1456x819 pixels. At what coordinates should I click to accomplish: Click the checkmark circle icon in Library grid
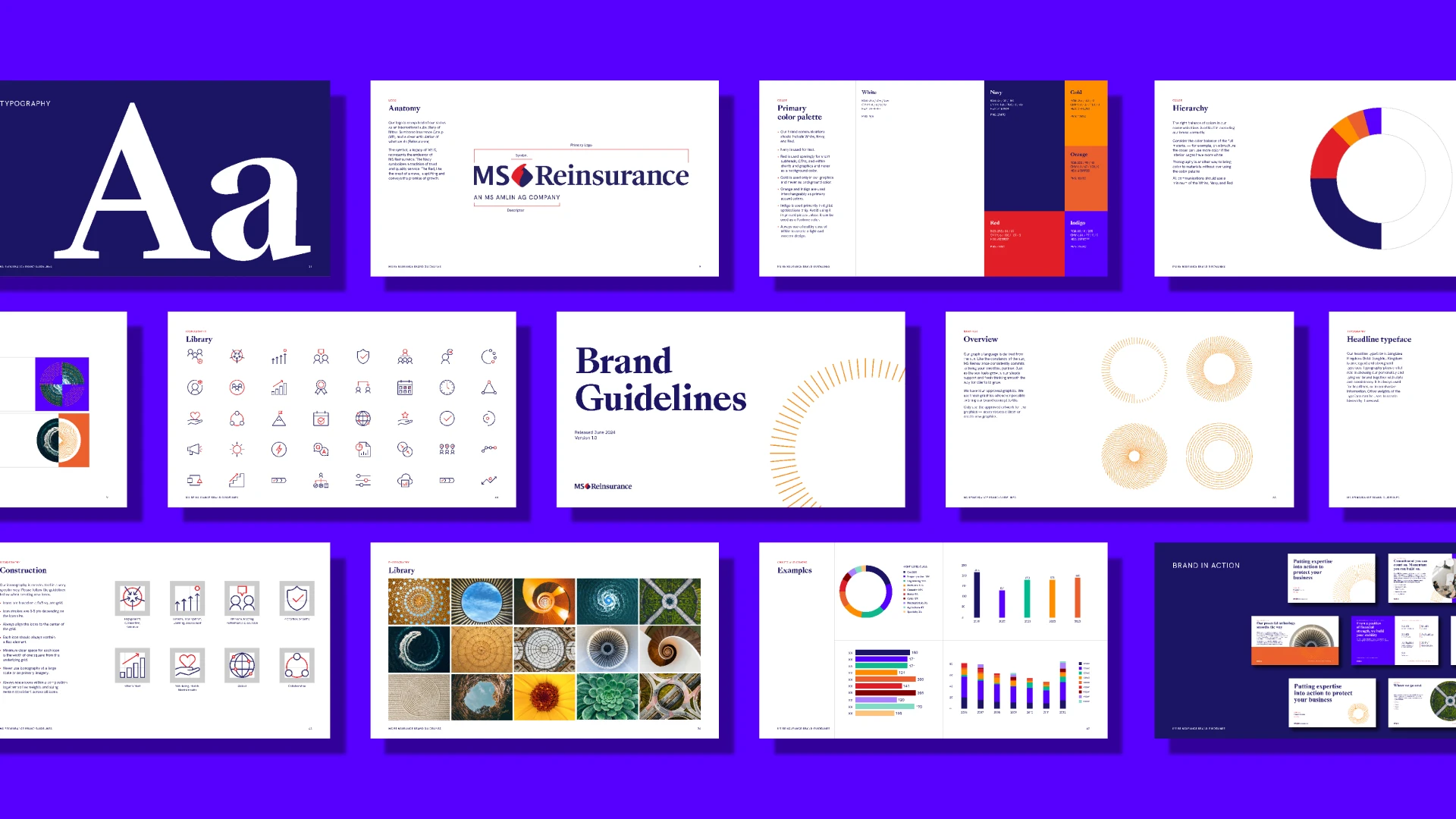[x=447, y=419]
